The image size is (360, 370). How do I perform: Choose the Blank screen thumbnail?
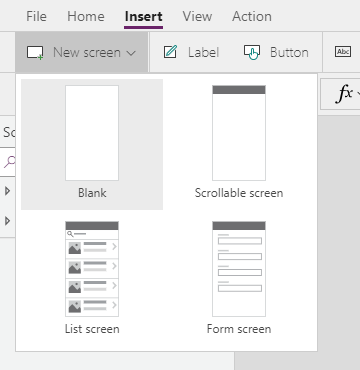point(92,133)
